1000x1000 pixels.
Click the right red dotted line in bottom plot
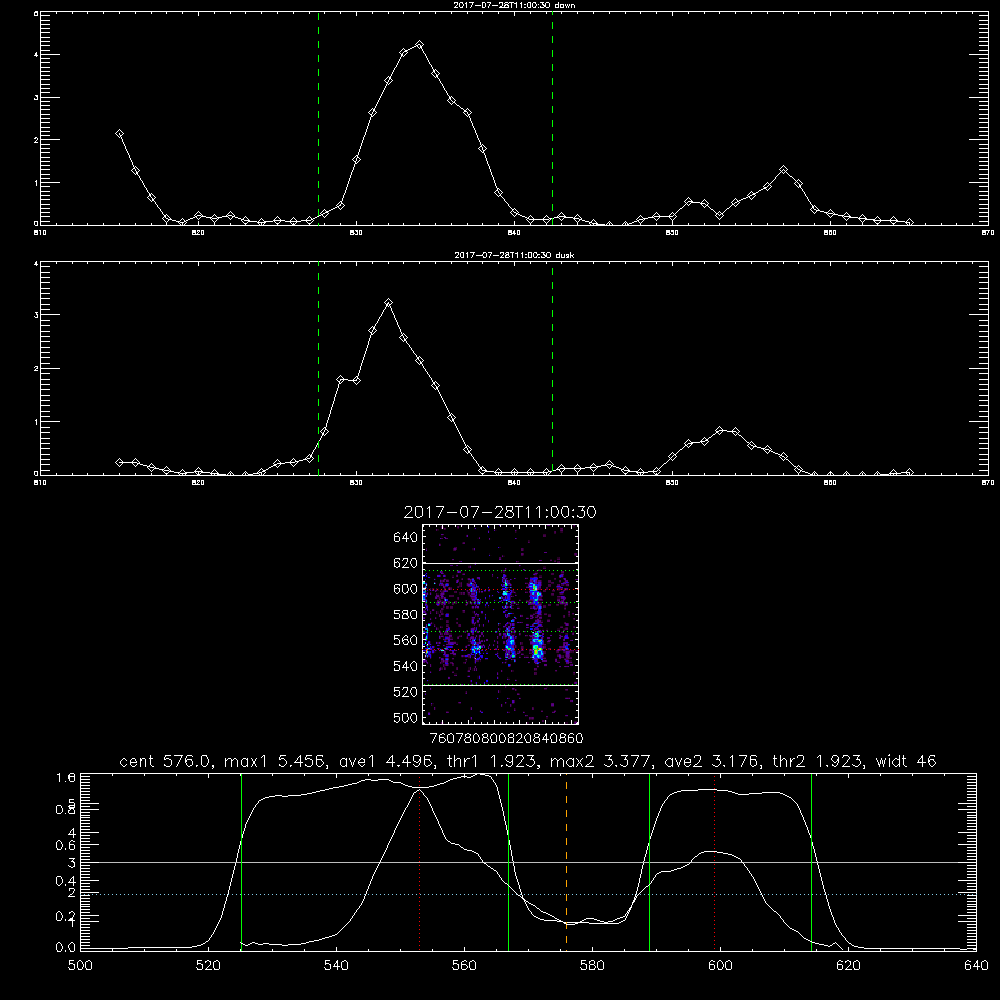click(x=714, y=862)
